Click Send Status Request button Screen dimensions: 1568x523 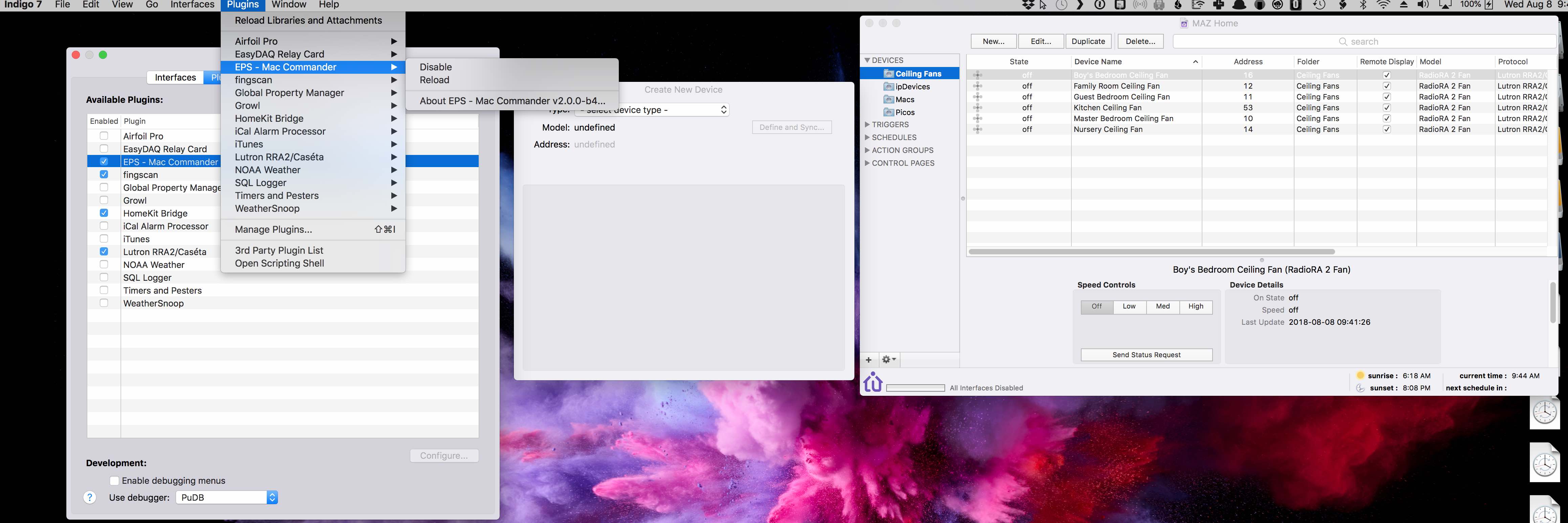tap(1146, 355)
